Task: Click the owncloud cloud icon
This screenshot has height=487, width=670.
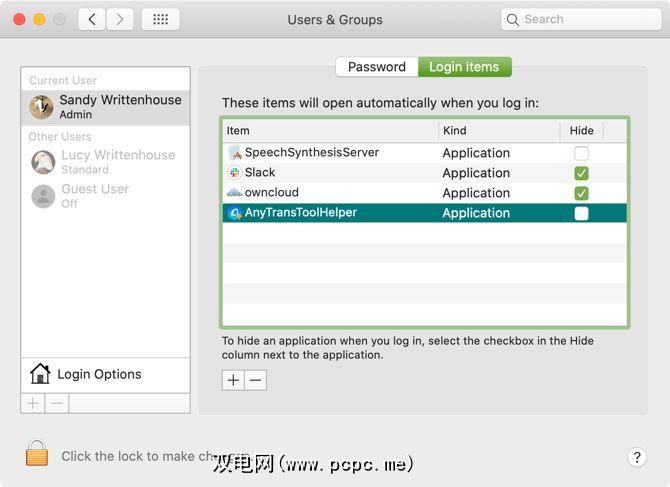Action: coord(235,193)
